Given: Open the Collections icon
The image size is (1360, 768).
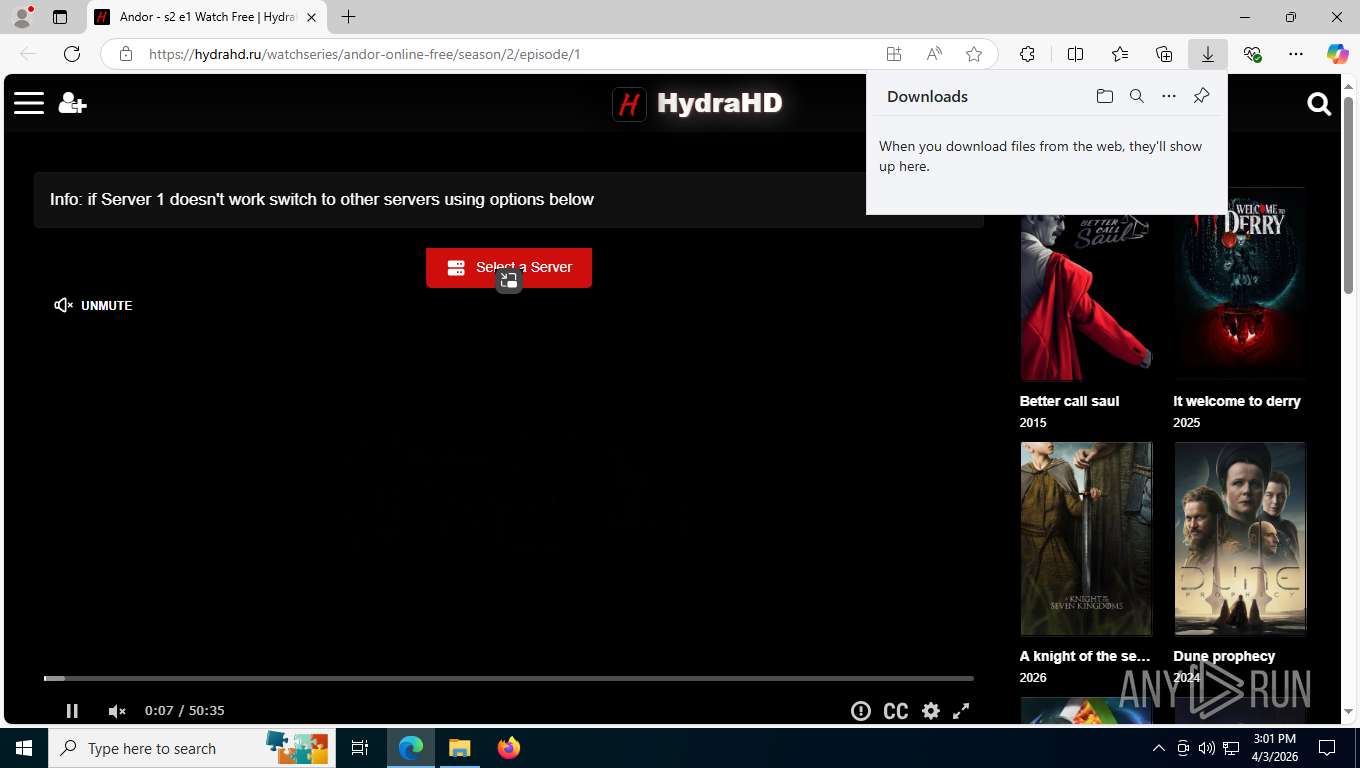Looking at the screenshot, I should pyautogui.click(x=1164, y=54).
